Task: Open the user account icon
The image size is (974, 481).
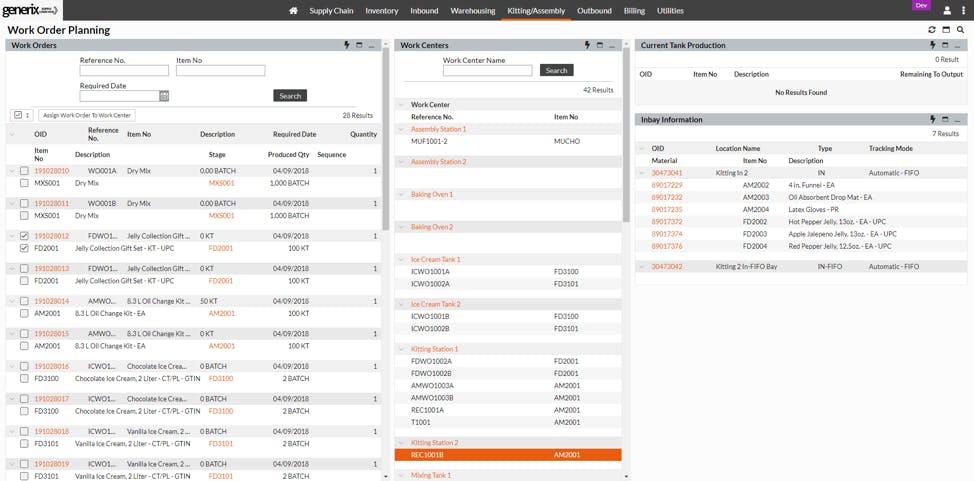Action: [947, 11]
